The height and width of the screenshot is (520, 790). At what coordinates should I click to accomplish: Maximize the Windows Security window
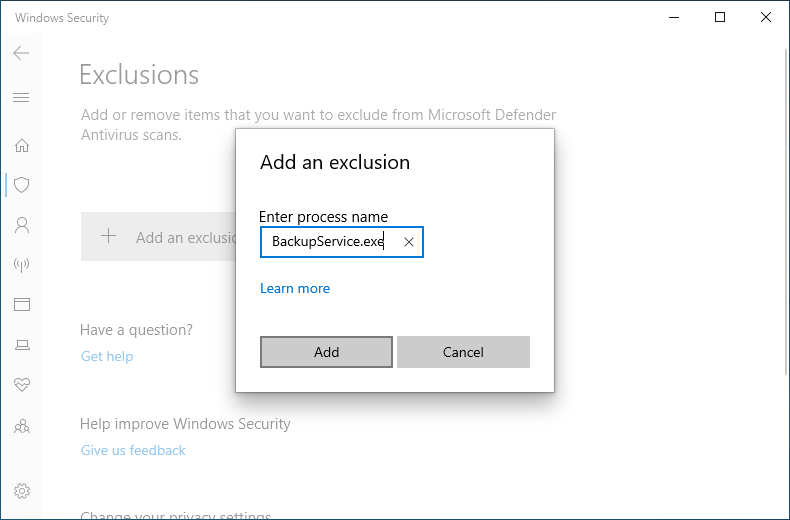[720, 17]
